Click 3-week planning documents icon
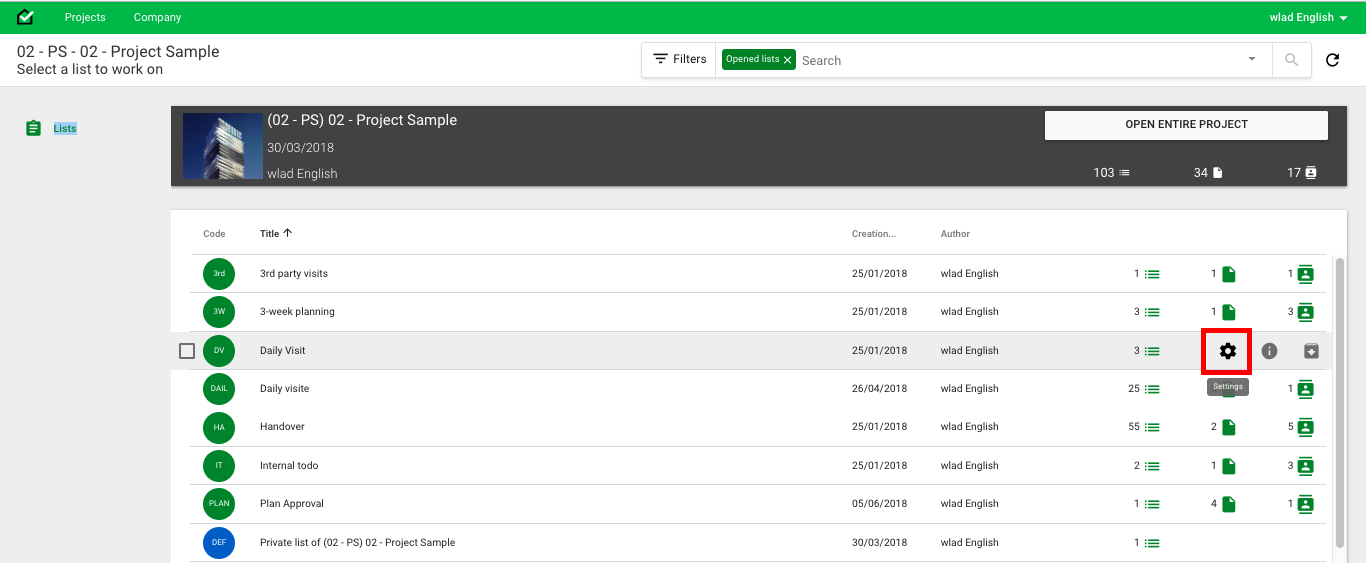Screen dimensions: 1366x563 (x=1229, y=312)
